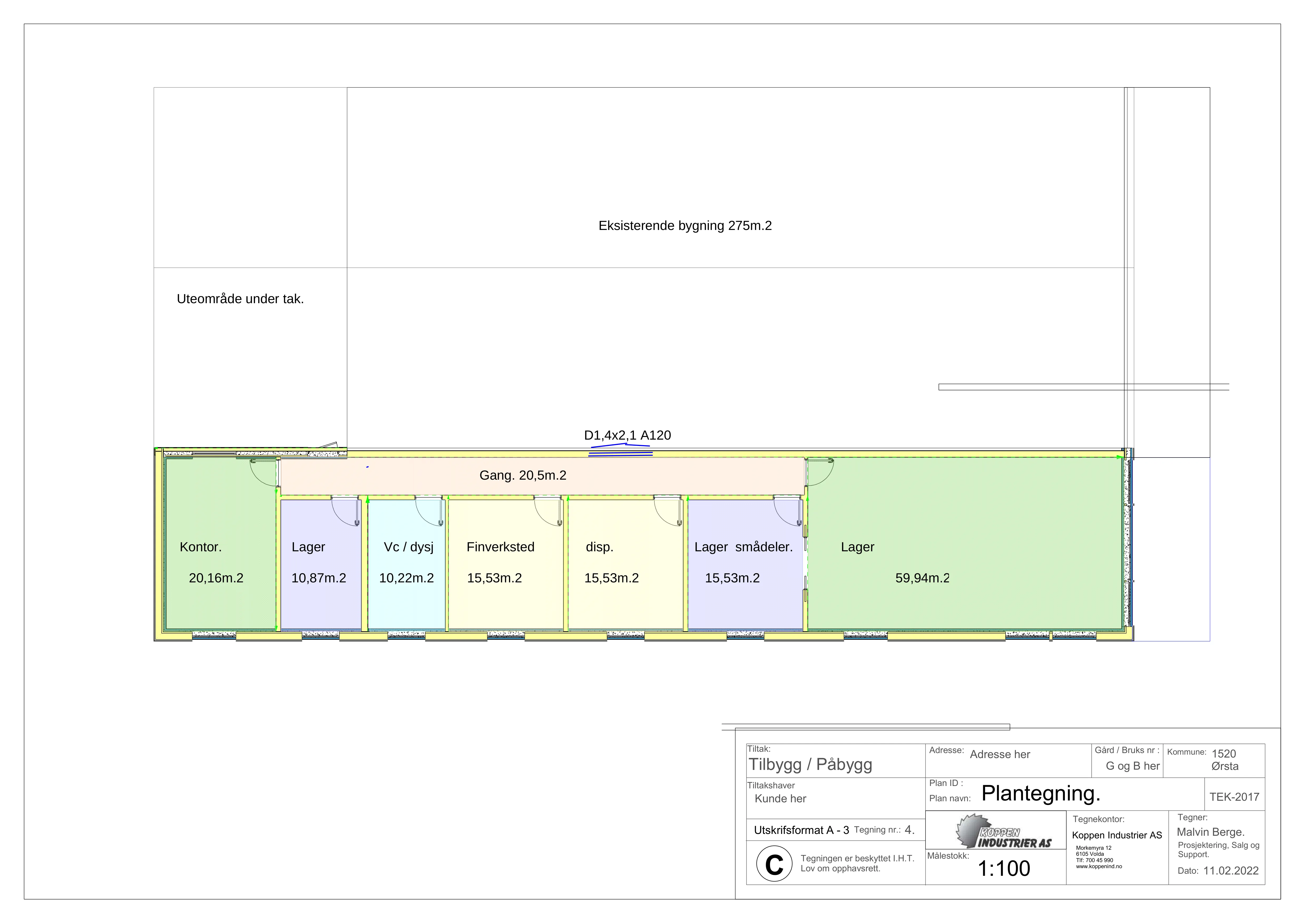Screen dimensions: 1307x924
Task: Click the Koppen Industrier AS logo
Action: [x=1003, y=831]
